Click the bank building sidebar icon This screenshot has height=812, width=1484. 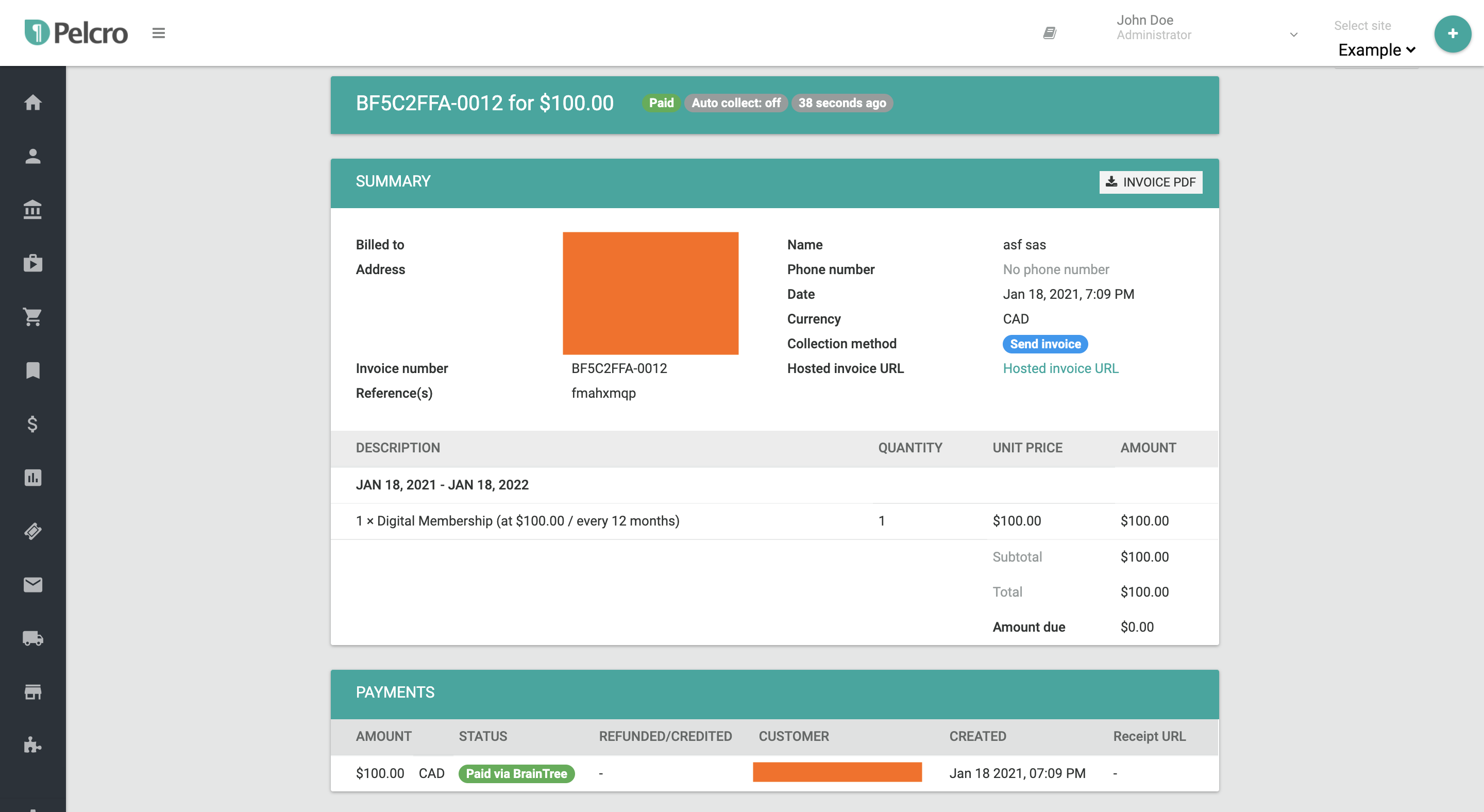33,210
